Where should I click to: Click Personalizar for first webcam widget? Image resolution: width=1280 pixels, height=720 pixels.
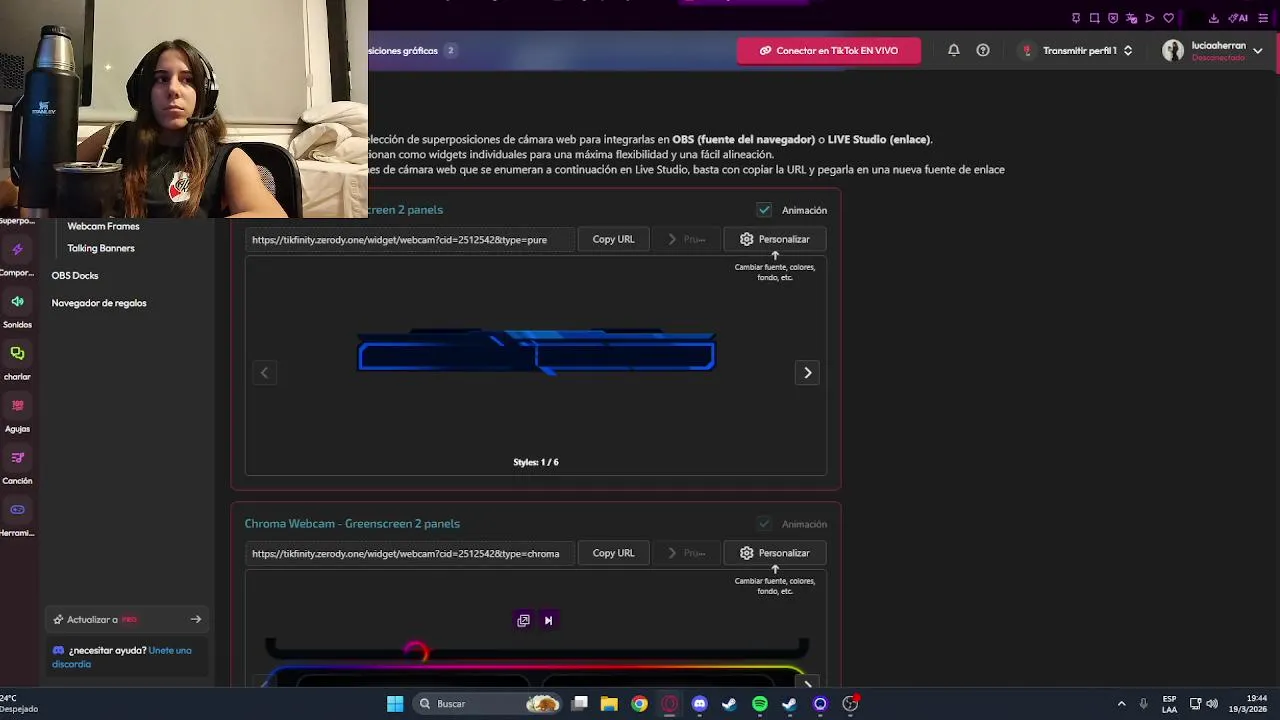click(x=775, y=239)
